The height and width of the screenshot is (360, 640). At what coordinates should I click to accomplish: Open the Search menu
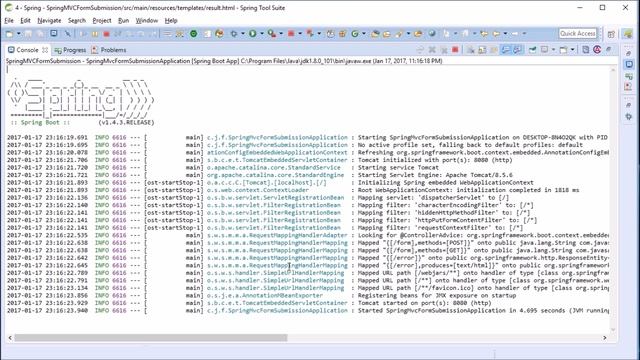[x=77, y=20]
